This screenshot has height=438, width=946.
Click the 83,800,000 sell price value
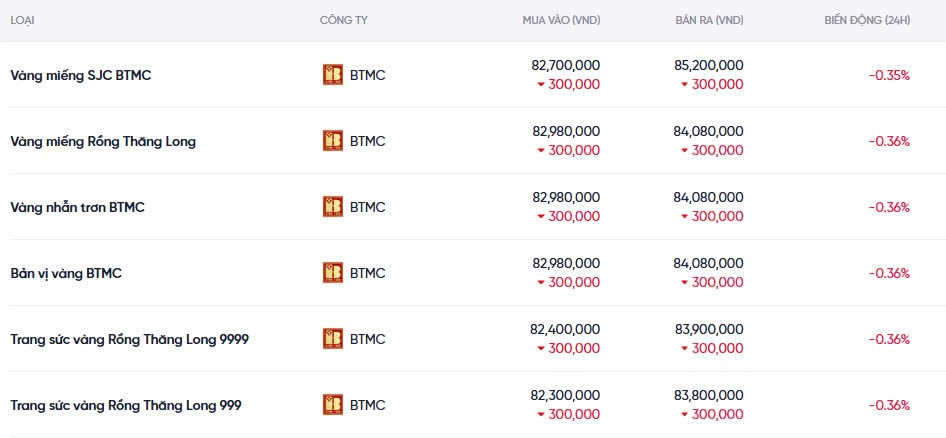coord(709,395)
